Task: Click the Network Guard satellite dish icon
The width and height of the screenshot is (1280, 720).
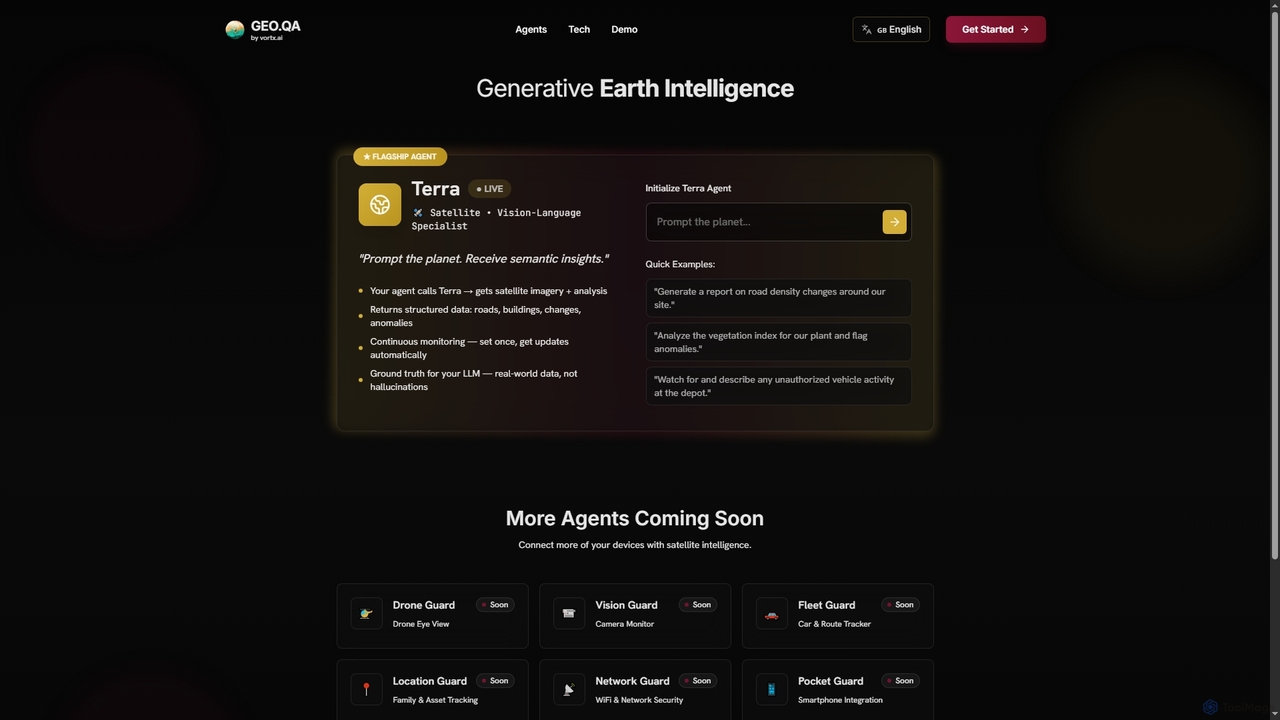Action: click(569, 689)
